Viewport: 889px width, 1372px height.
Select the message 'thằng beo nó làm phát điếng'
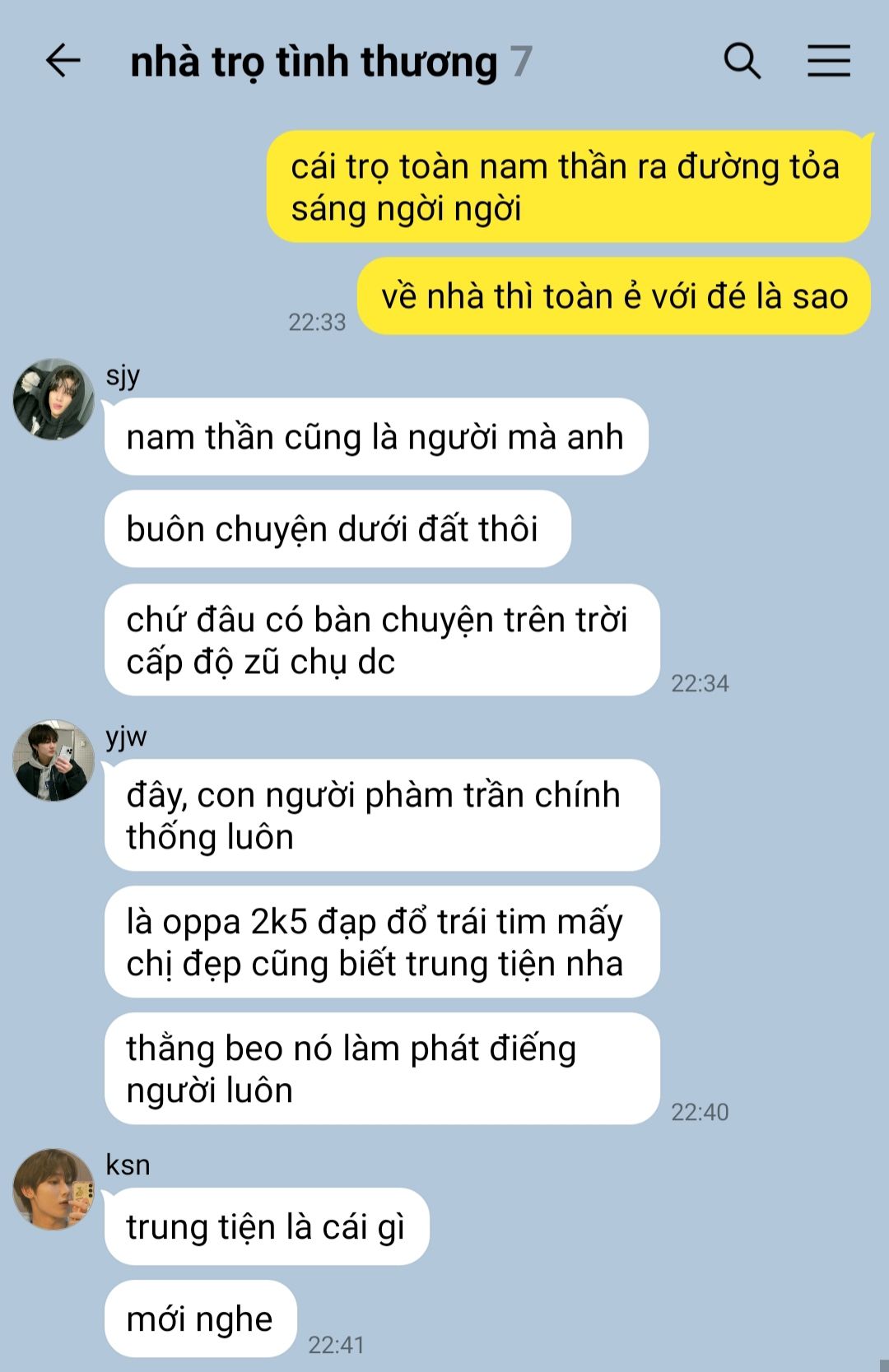pyautogui.click(x=382, y=1069)
